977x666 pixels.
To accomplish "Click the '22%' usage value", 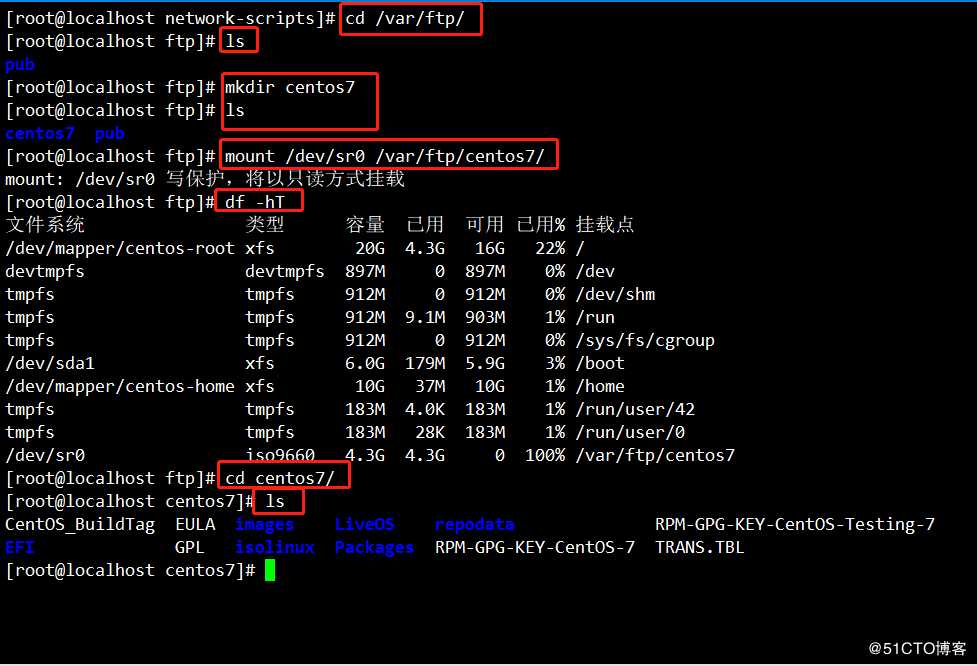I will (550, 248).
